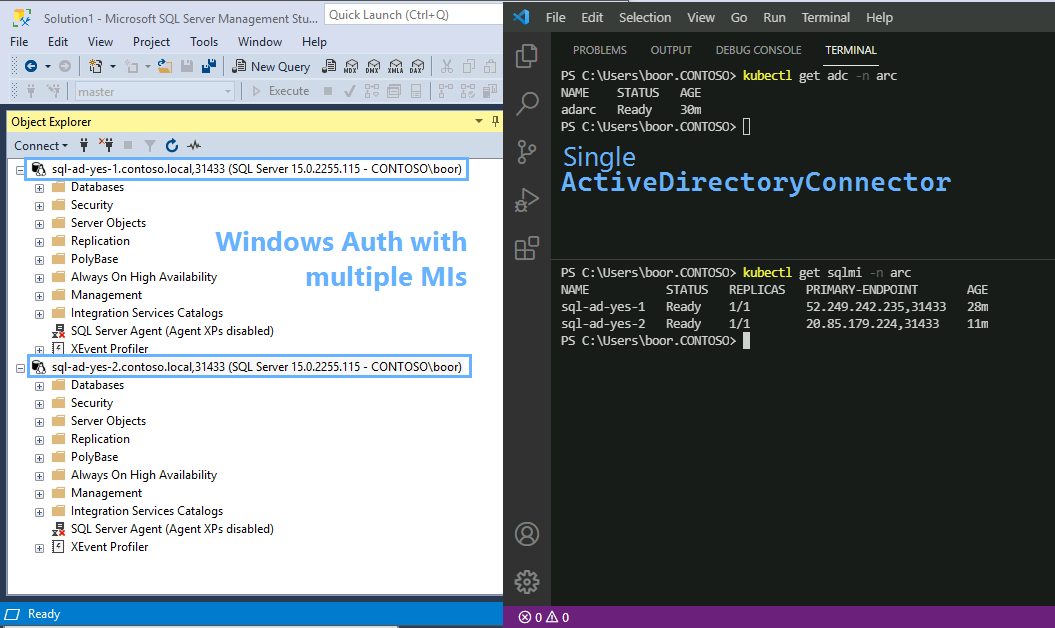1055x628 pixels.
Task: Open the Connect dropdown in Object Explorer
Action: tap(40, 145)
